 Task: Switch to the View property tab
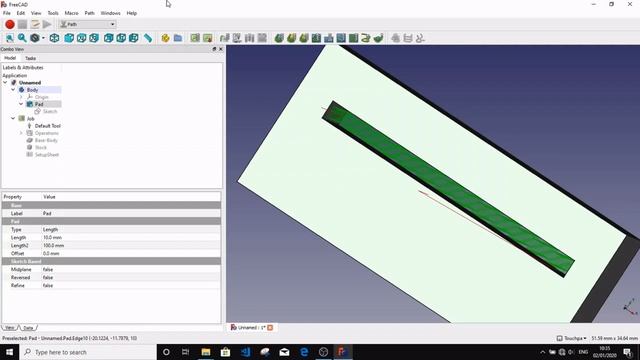pos(9,328)
